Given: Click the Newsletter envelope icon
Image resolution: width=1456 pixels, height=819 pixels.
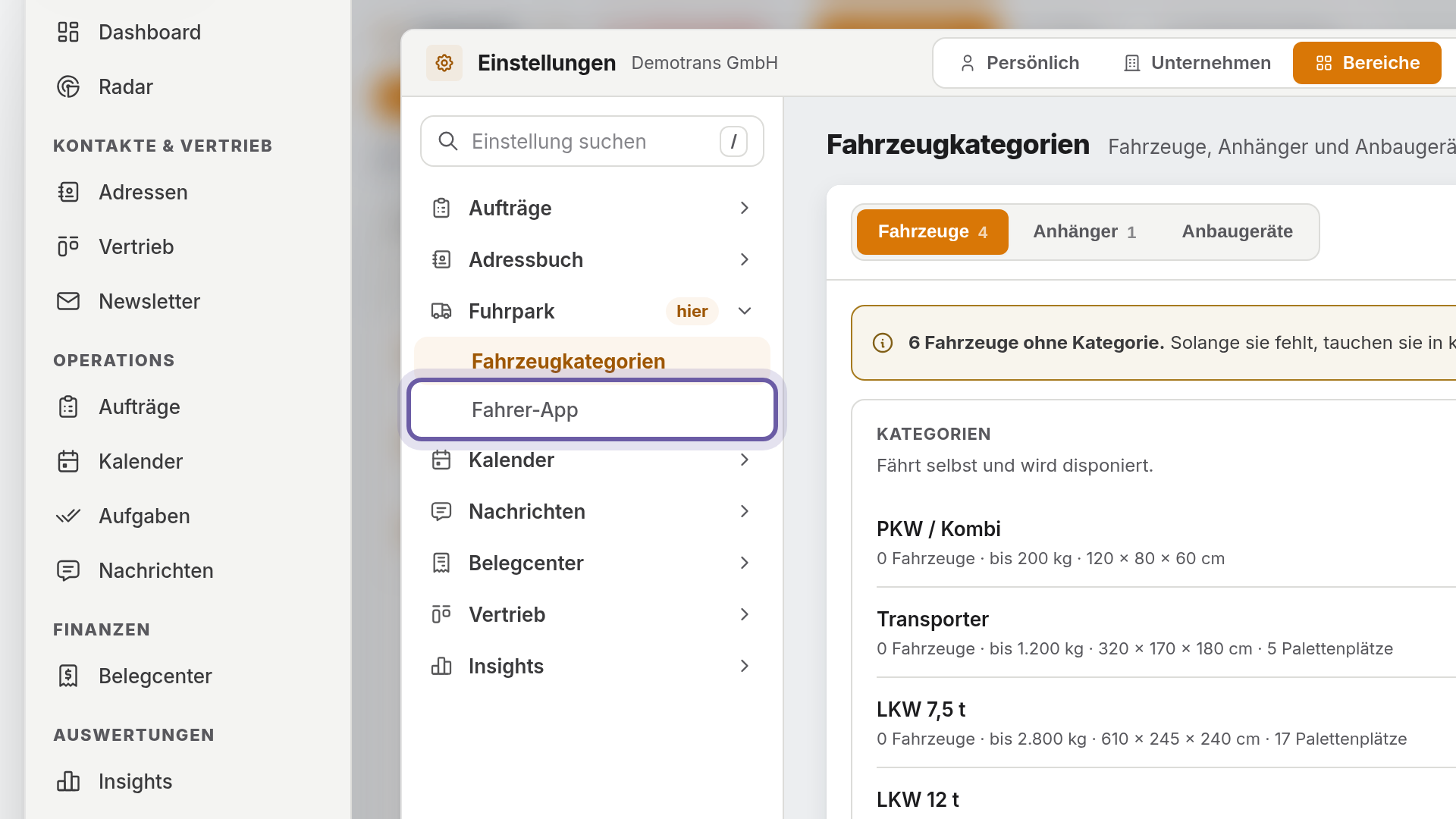Looking at the screenshot, I should 68,301.
